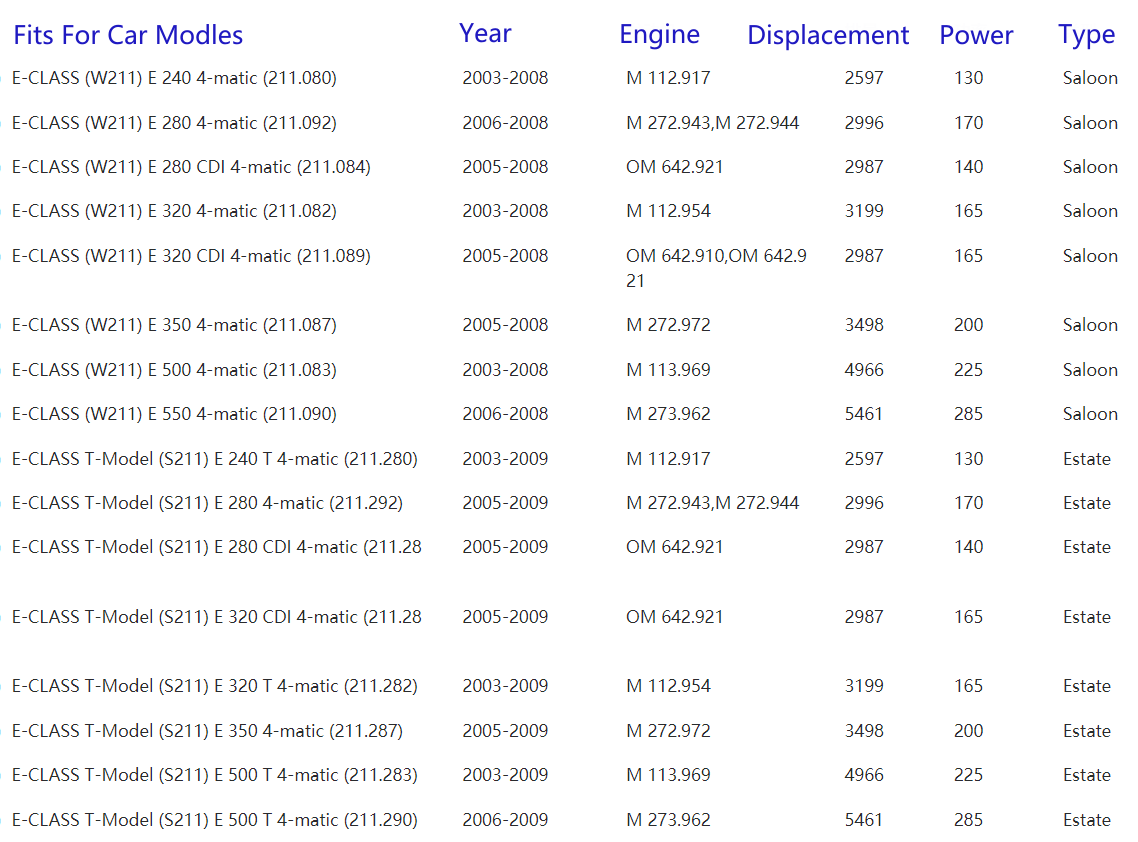Select the Year column header
Image resolution: width=1138 pixels, height=842 pixels.
[485, 33]
